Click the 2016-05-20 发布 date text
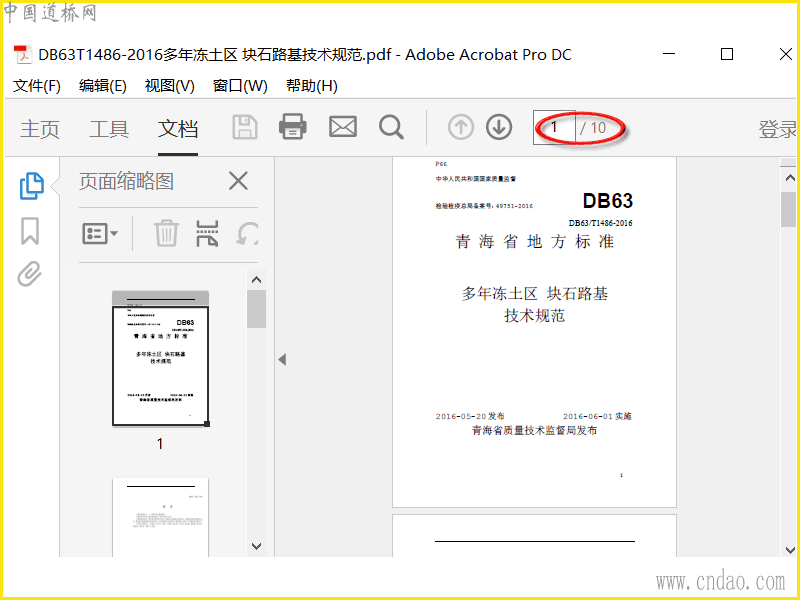800x600 pixels. coord(470,416)
